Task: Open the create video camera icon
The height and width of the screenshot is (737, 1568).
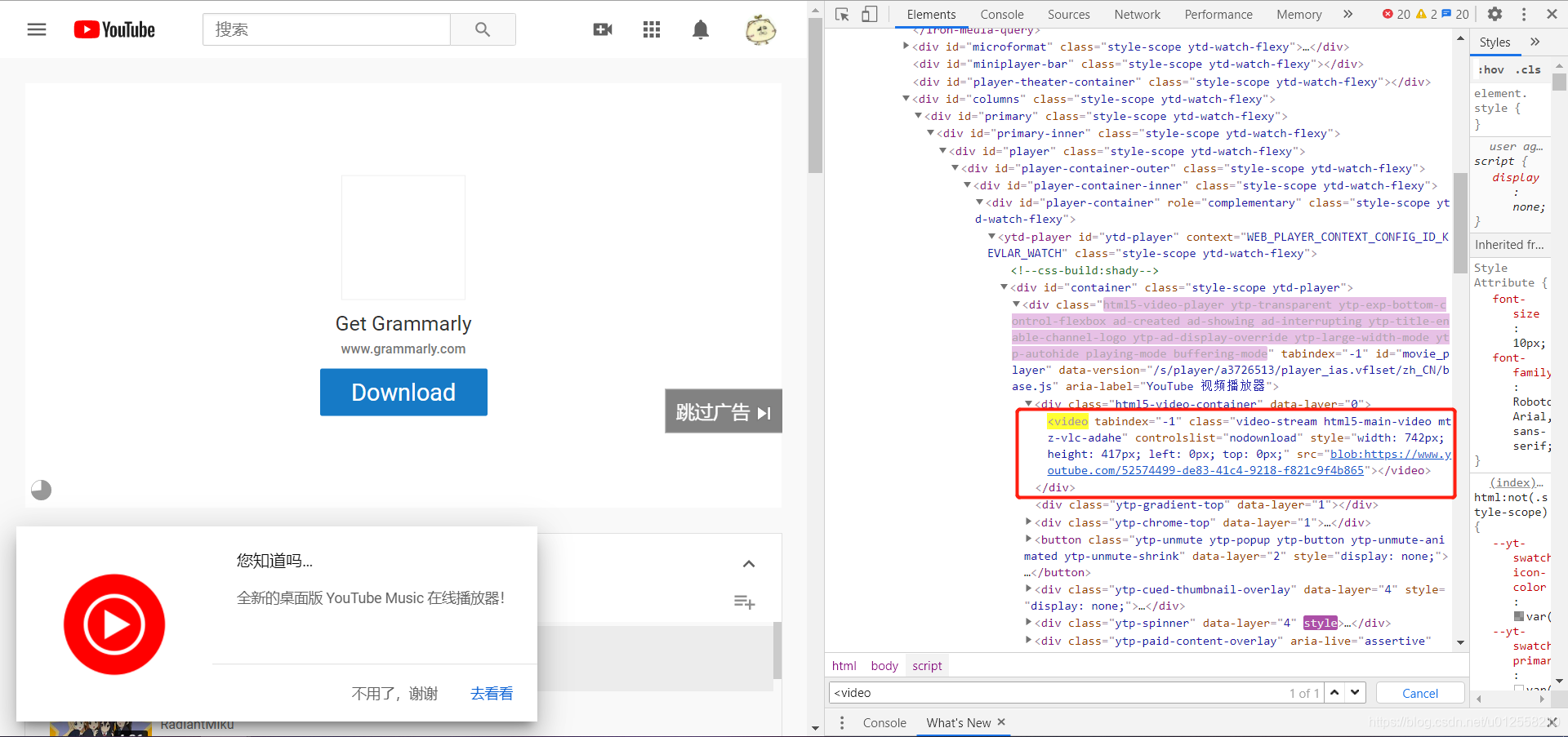Action: click(x=603, y=29)
